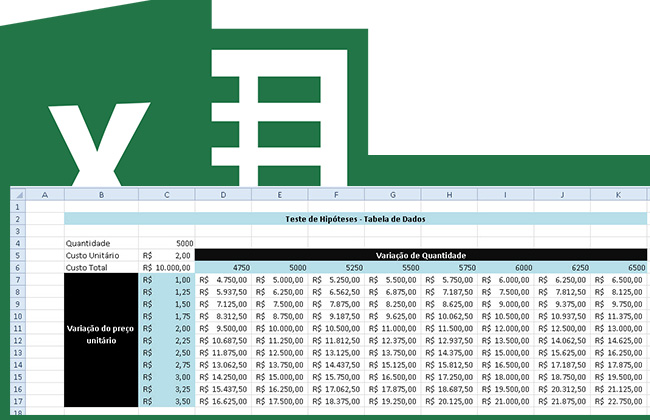Image resolution: width=650 pixels, height=420 pixels.
Task: Click the cell showing R$ 15.812,50
Action: coord(449,365)
